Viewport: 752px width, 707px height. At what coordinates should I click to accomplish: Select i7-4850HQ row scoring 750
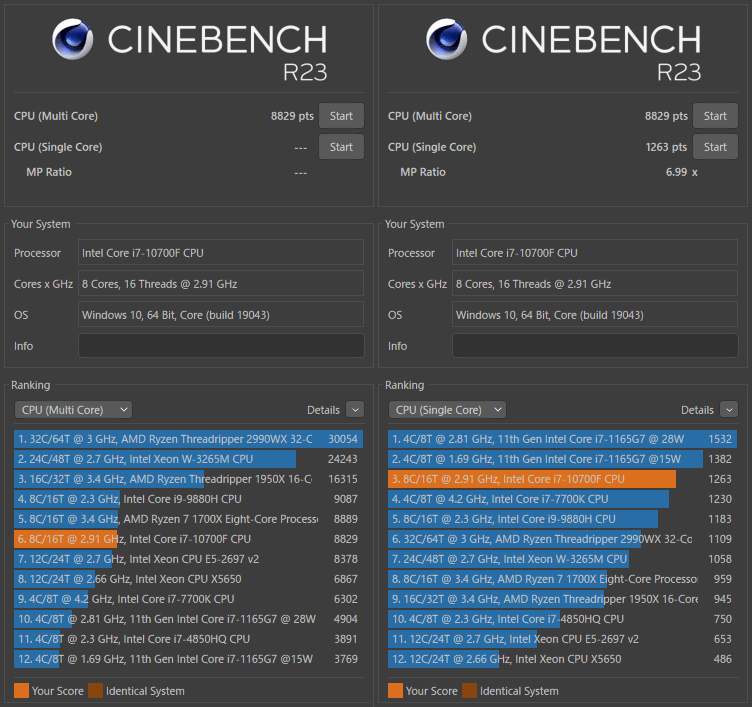(x=563, y=619)
